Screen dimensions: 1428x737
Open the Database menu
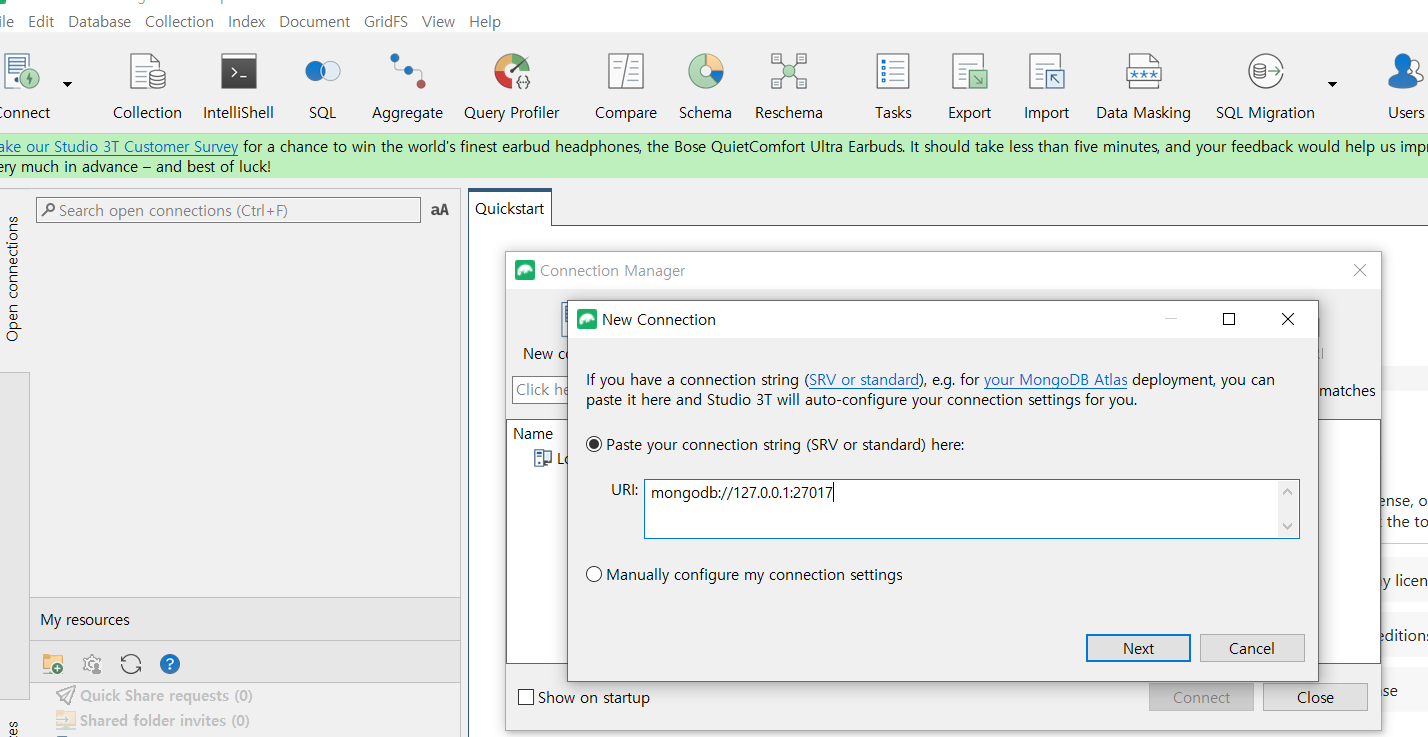[99, 21]
